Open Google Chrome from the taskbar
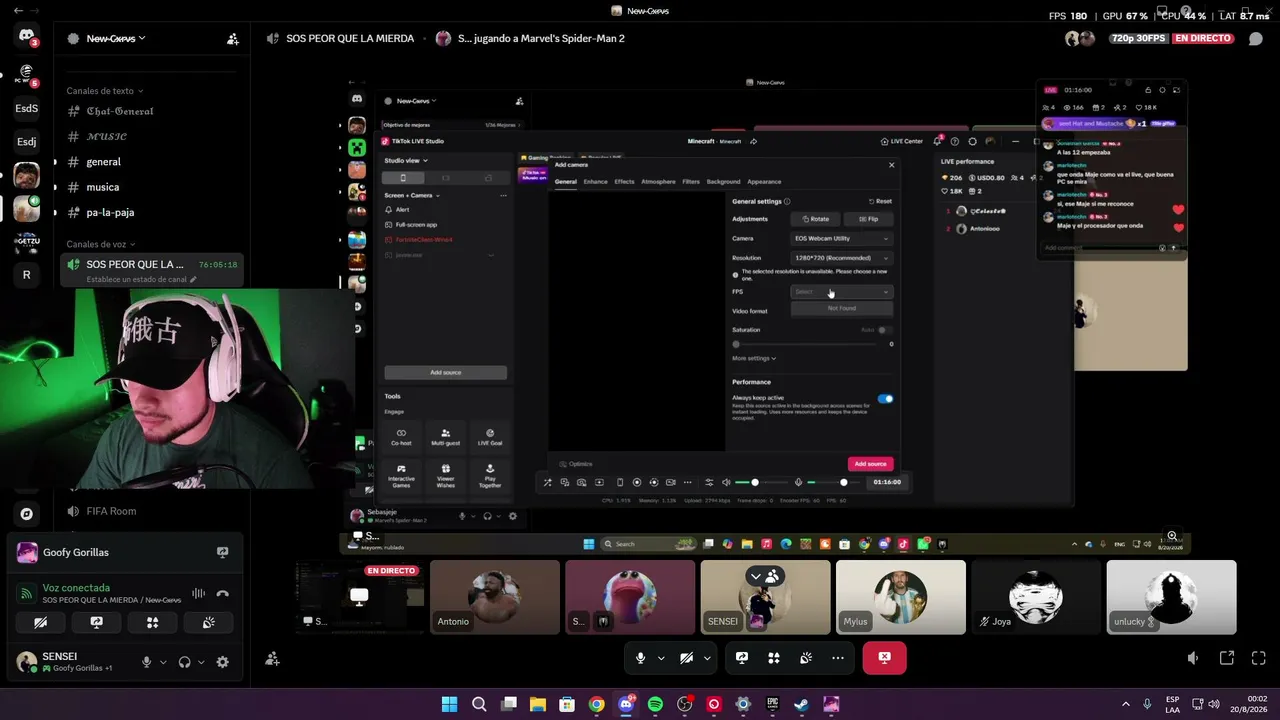This screenshot has width=1280, height=720. 596,704
